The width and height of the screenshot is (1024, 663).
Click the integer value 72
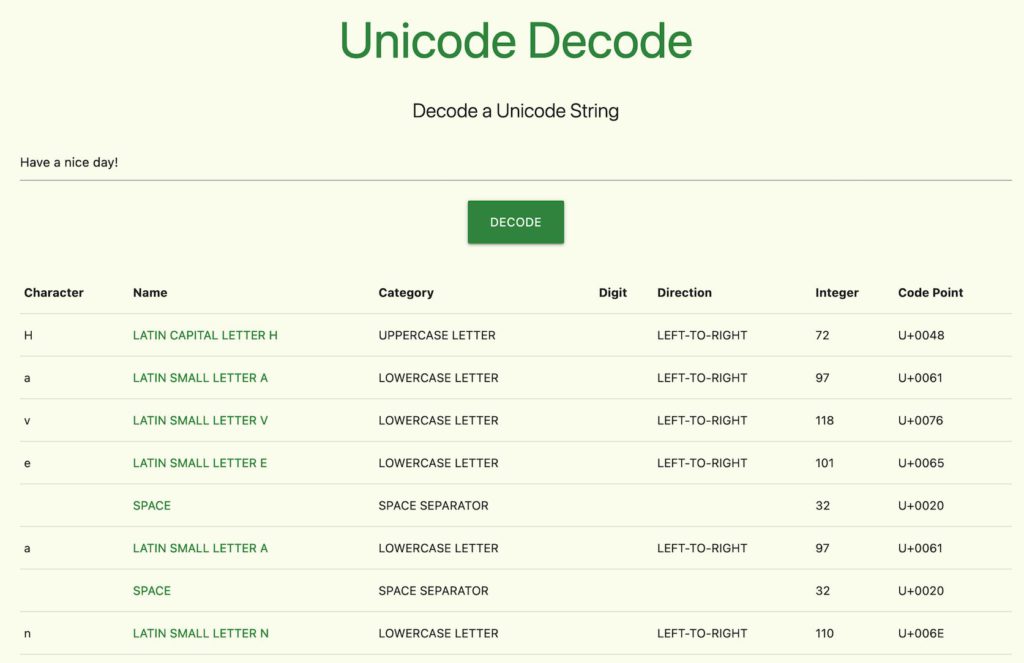click(x=822, y=335)
